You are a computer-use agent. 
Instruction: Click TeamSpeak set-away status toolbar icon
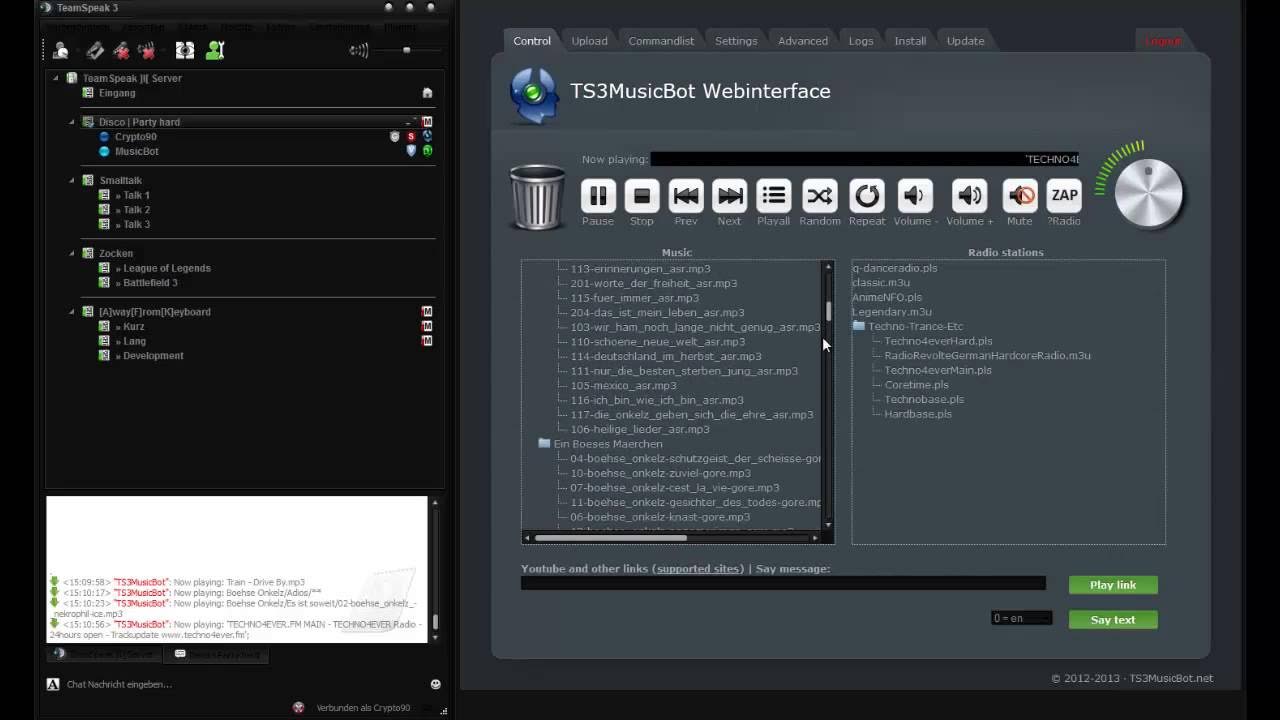pyautogui.click(x=61, y=50)
